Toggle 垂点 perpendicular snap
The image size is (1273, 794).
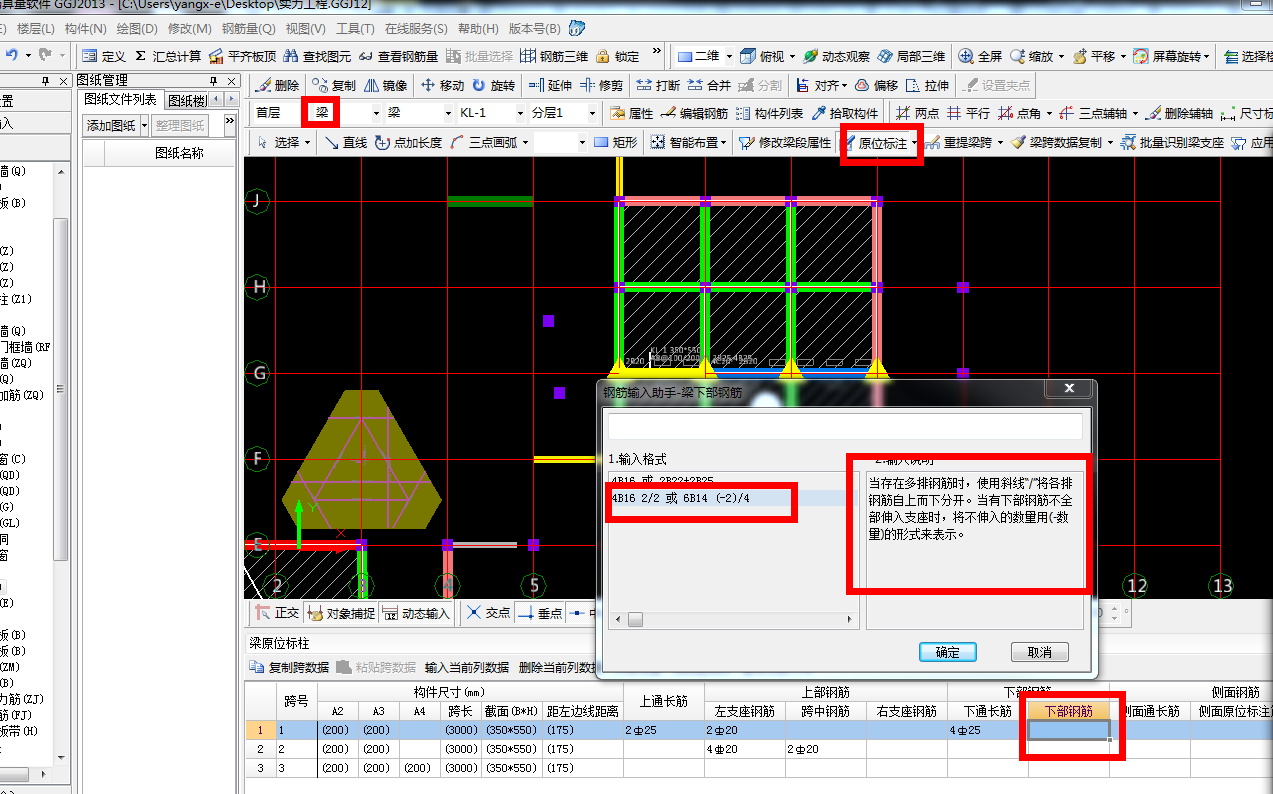click(540, 612)
